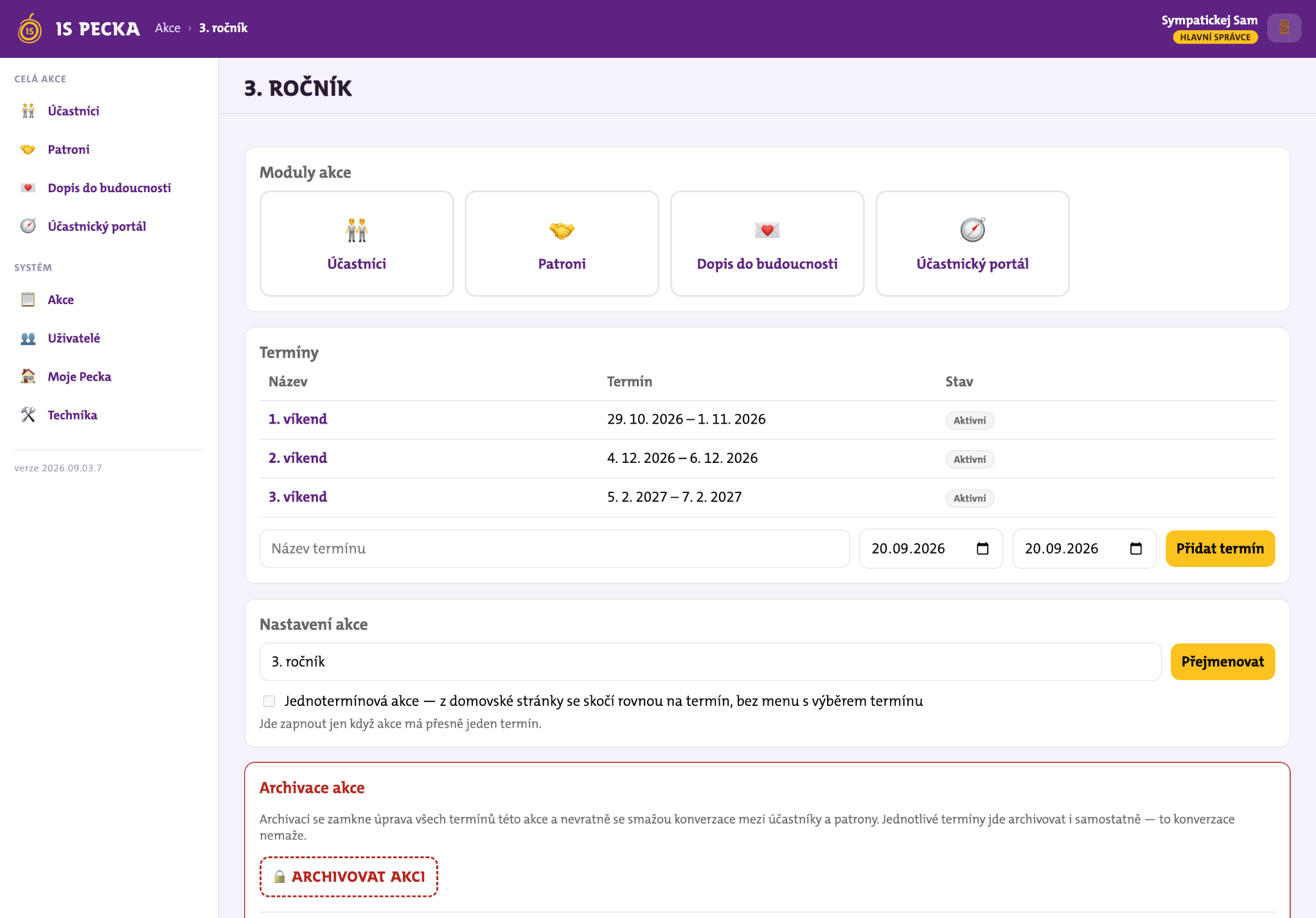Click people icon in Účastníci module card
This screenshot has height=918, width=1316.
pos(357,230)
